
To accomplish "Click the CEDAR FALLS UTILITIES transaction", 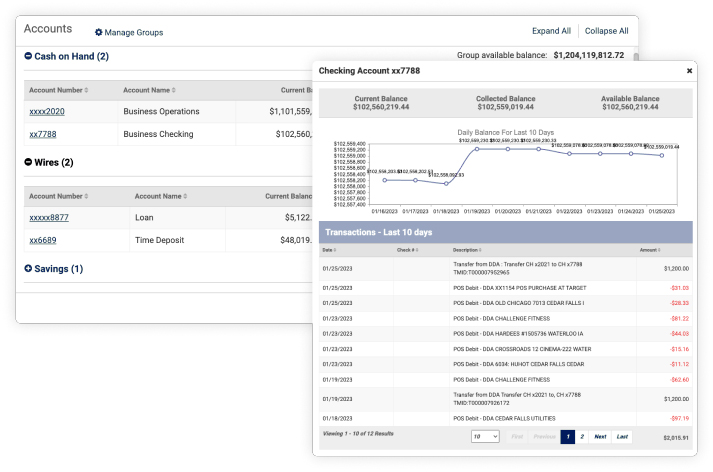I will point(506,418).
